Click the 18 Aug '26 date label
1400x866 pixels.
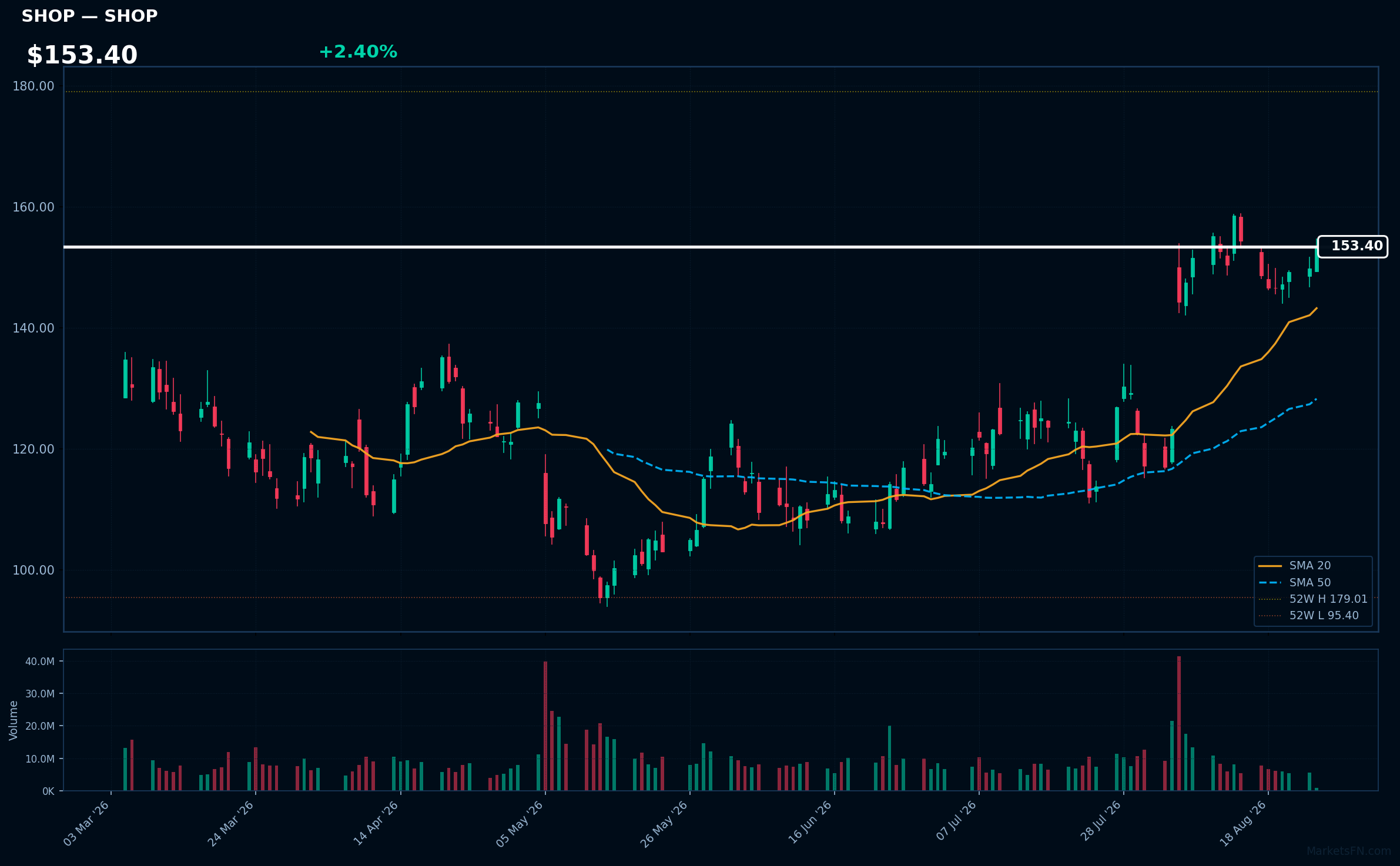(1244, 823)
